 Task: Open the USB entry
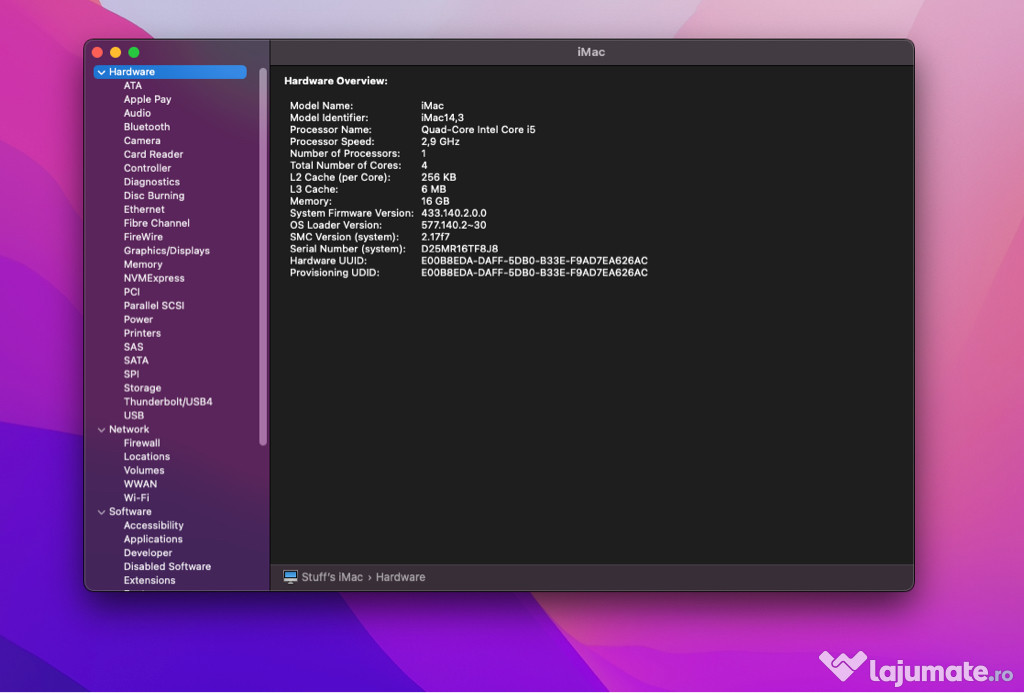[x=134, y=415]
